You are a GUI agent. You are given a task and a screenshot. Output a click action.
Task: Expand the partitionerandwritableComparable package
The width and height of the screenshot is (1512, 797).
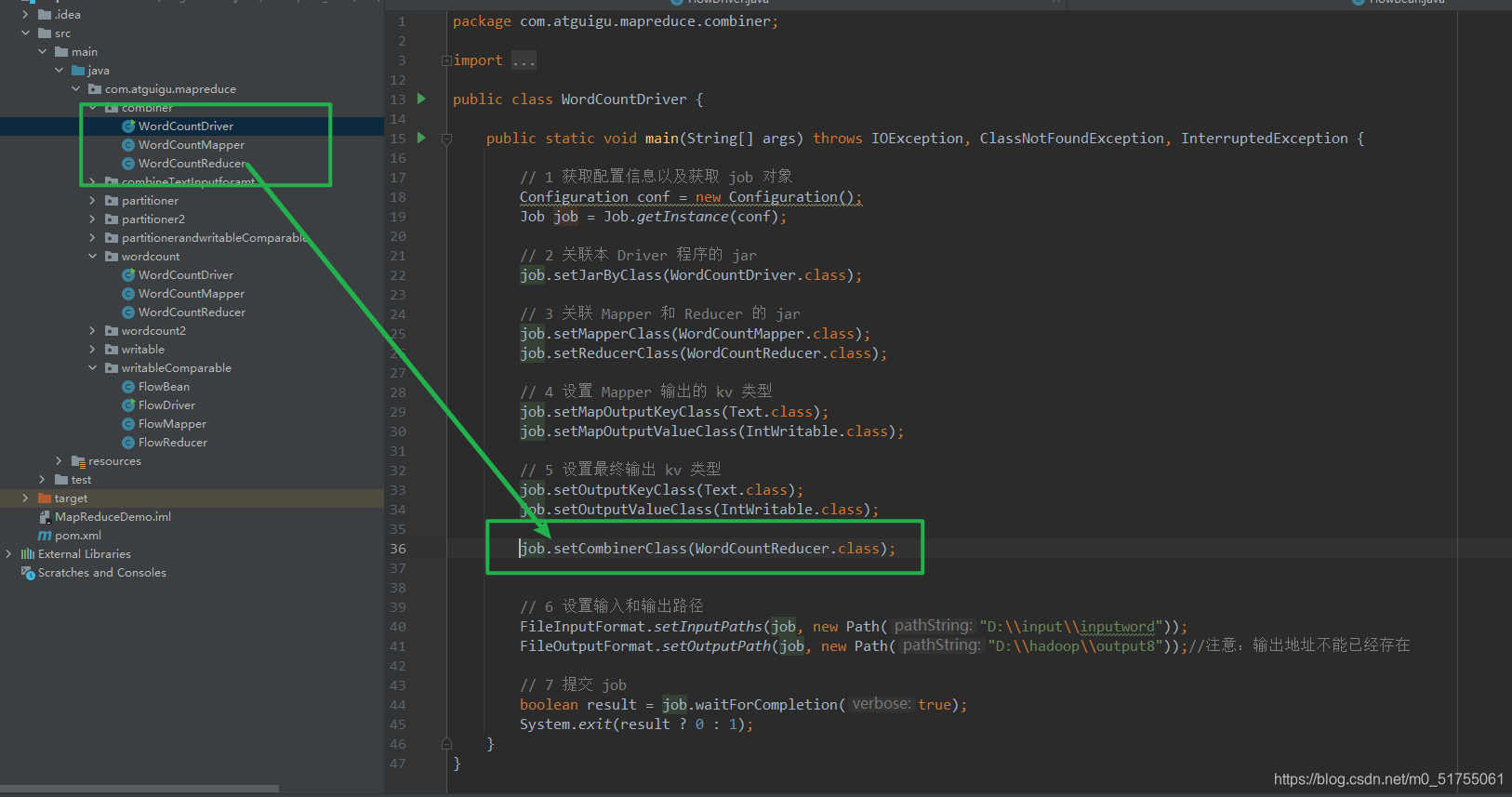[92, 238]
